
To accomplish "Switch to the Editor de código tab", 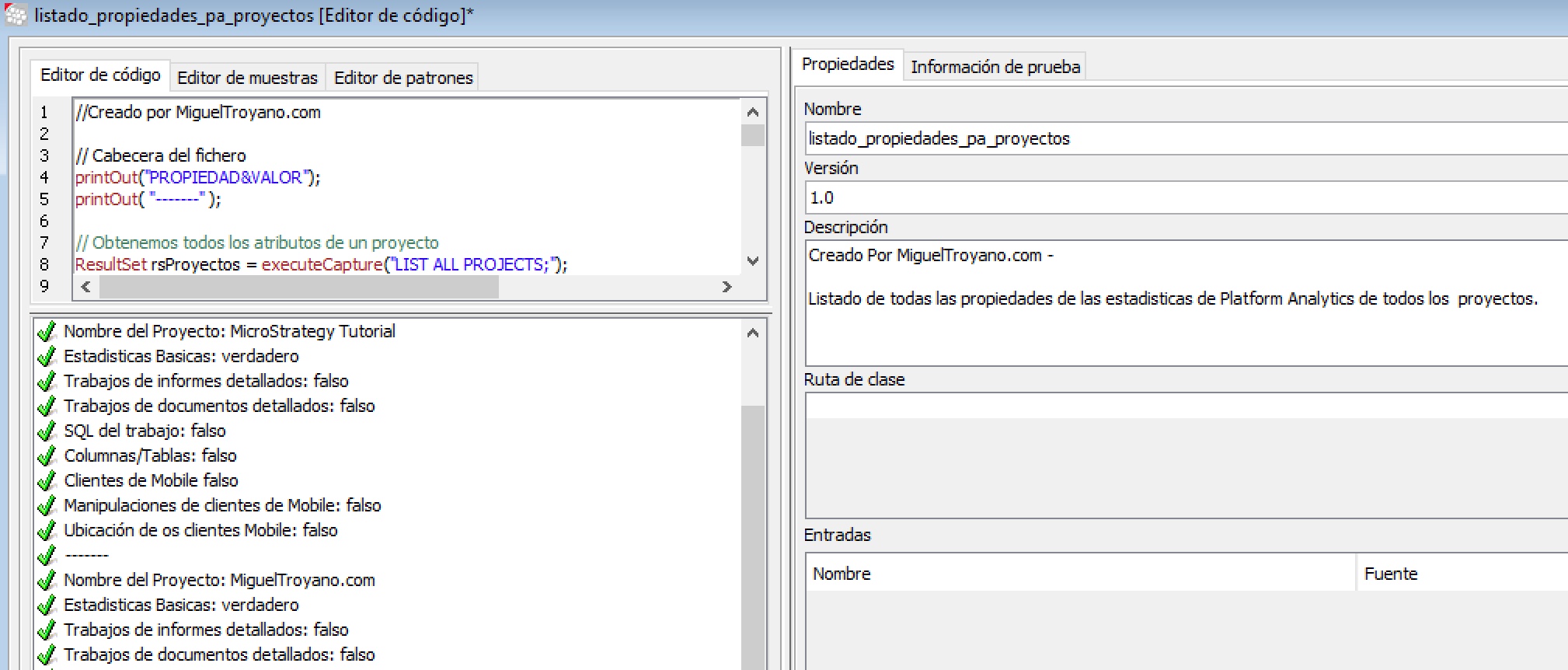I will pos(100,75).
